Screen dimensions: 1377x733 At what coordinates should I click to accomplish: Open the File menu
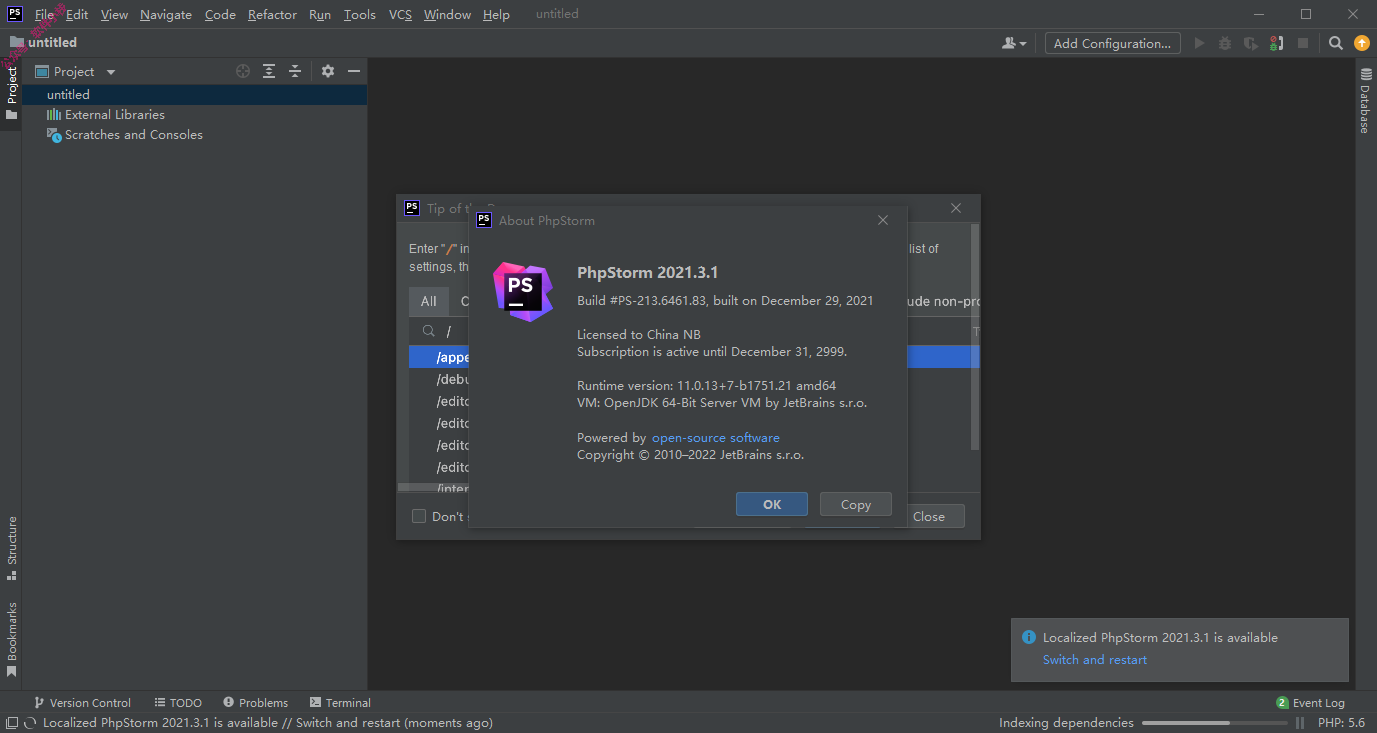44,14
